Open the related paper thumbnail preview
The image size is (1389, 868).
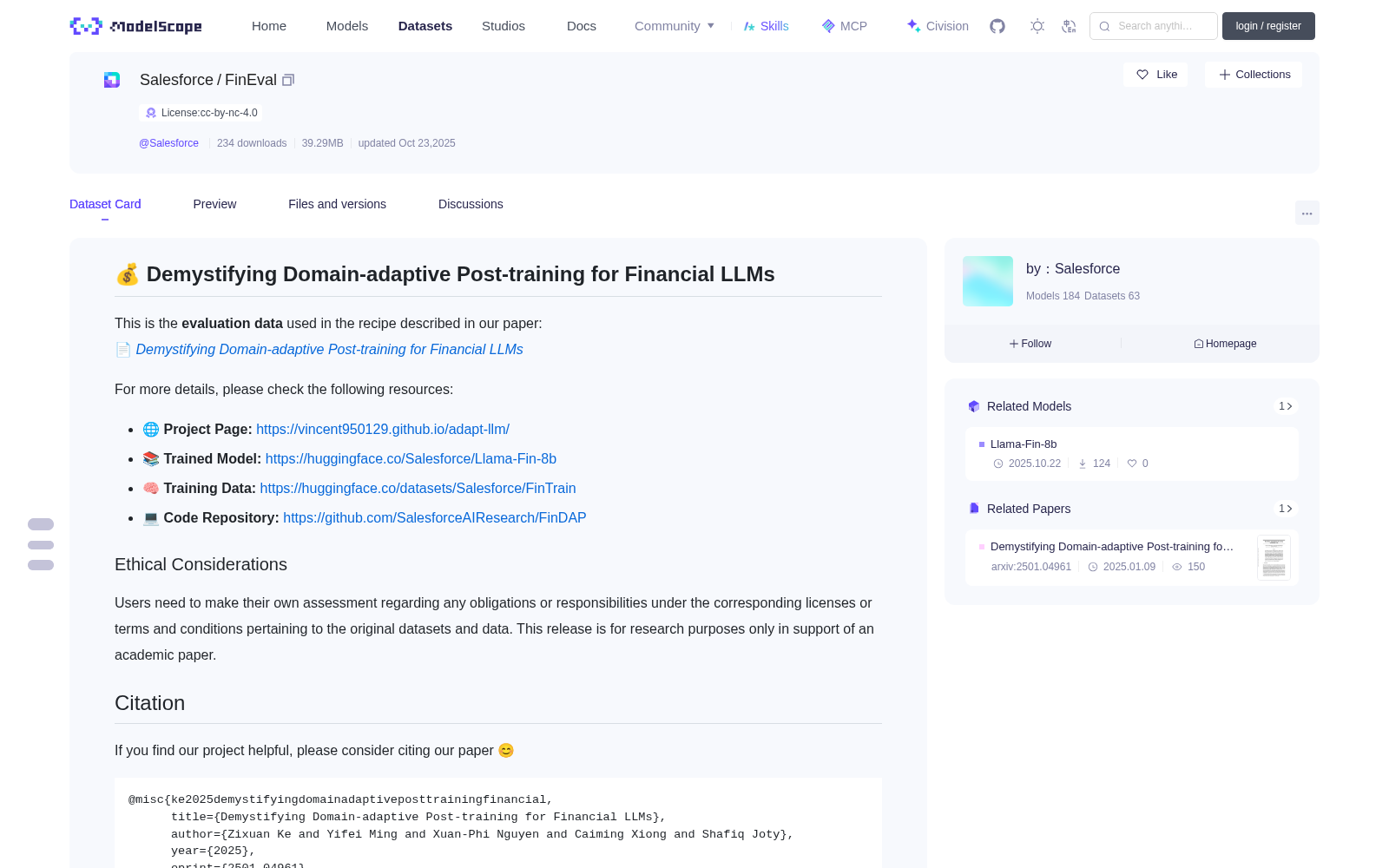point(1274,557)
